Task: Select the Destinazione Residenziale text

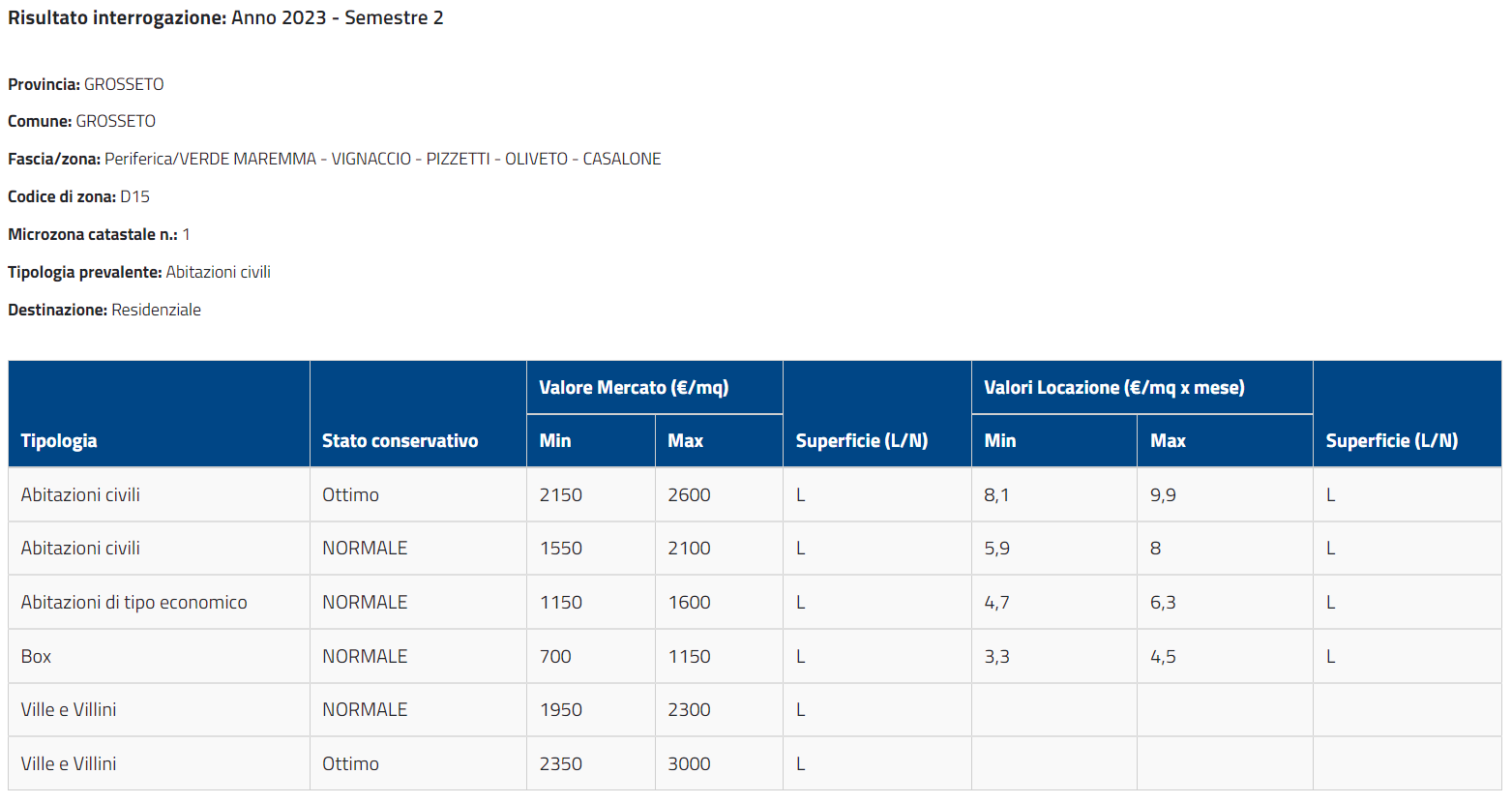Action: tap(104, 310)
